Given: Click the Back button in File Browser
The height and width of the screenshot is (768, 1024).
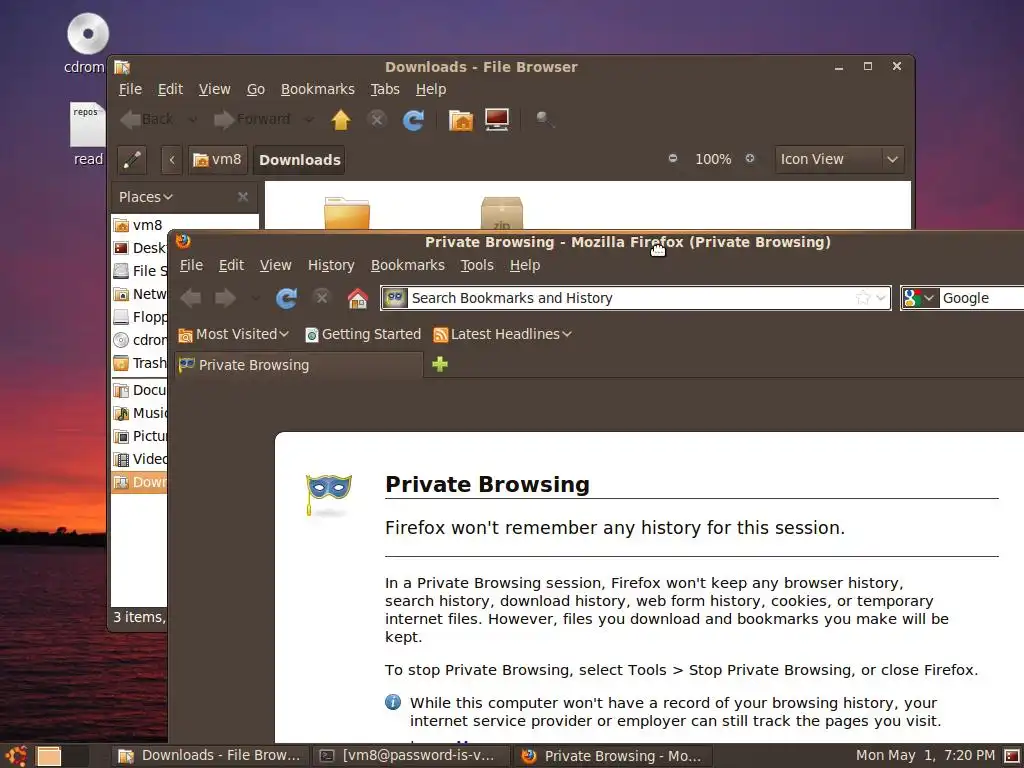Looking at the screenshot, I should click(x=148, y=120).
